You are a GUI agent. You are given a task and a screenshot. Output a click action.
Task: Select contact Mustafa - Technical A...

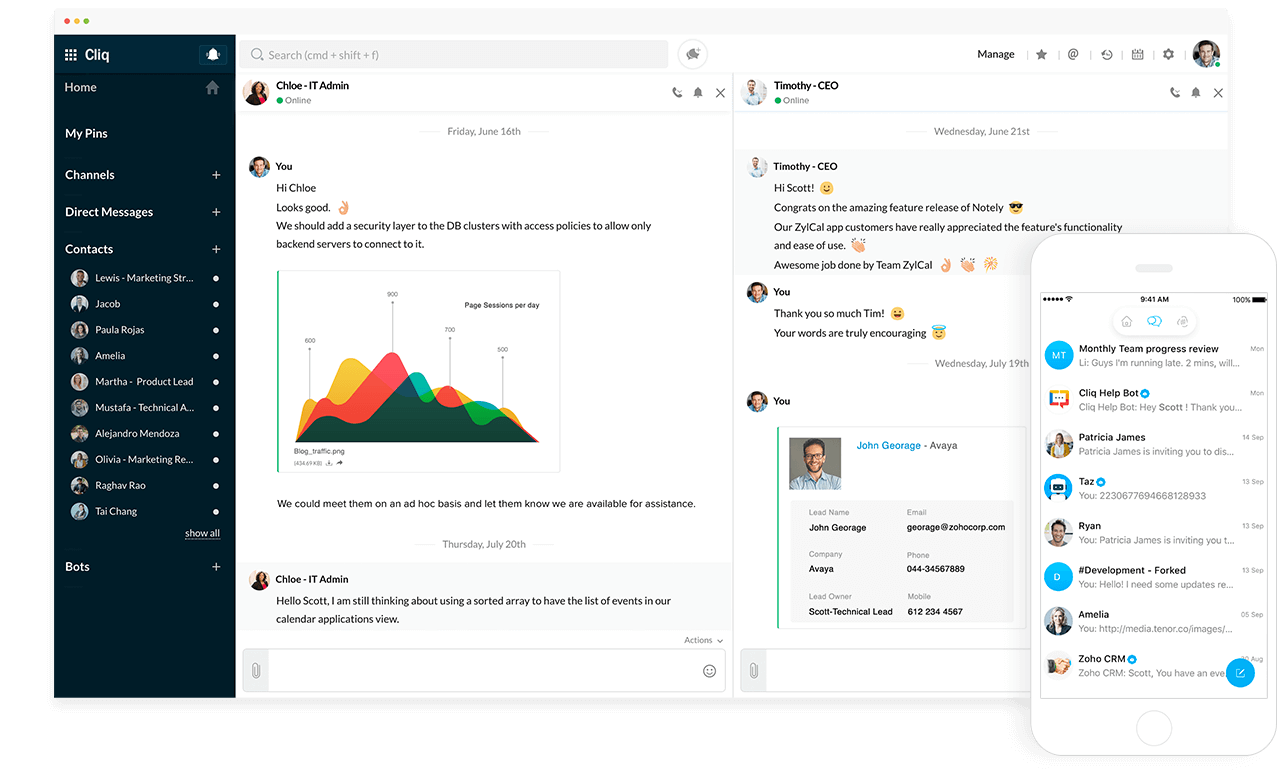144,408
